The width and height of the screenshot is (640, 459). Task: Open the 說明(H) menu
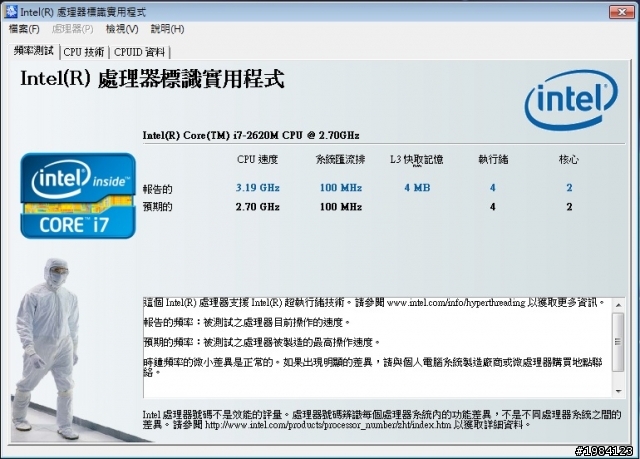pyautogui.click(x=167, y=29)
